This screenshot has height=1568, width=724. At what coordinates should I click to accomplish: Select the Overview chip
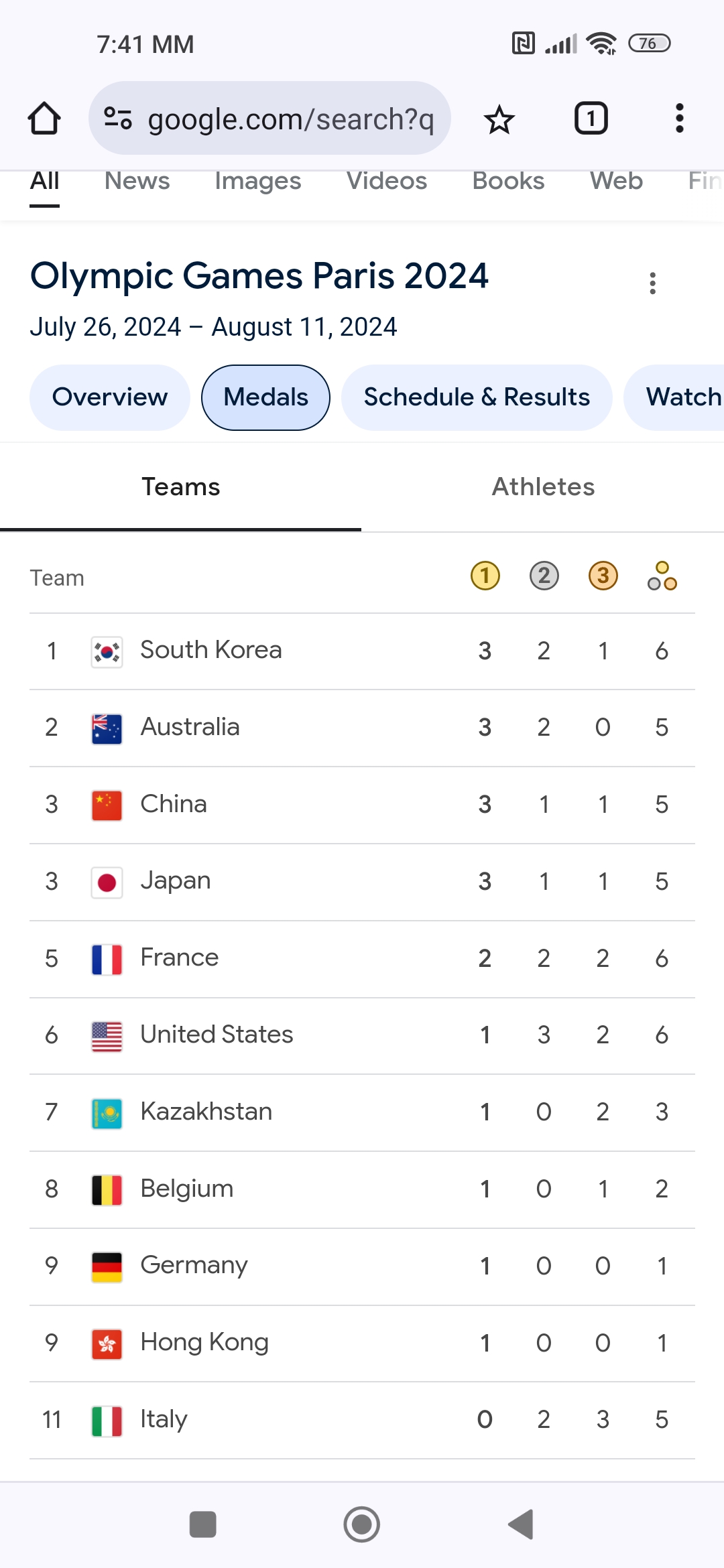pyautogui.click(x=110, y=397)
